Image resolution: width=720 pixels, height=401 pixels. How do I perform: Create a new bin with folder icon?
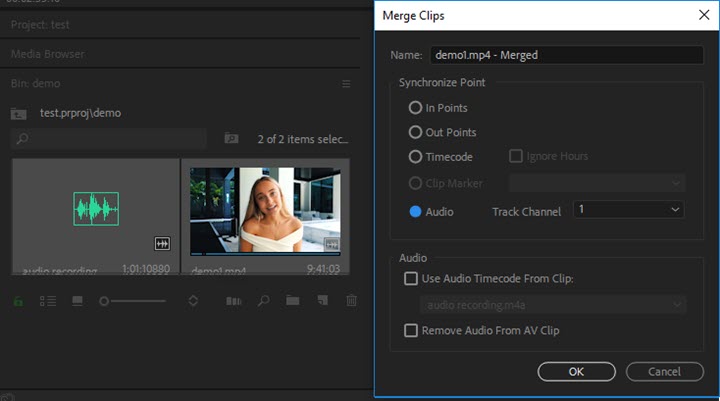click(293, 300)
